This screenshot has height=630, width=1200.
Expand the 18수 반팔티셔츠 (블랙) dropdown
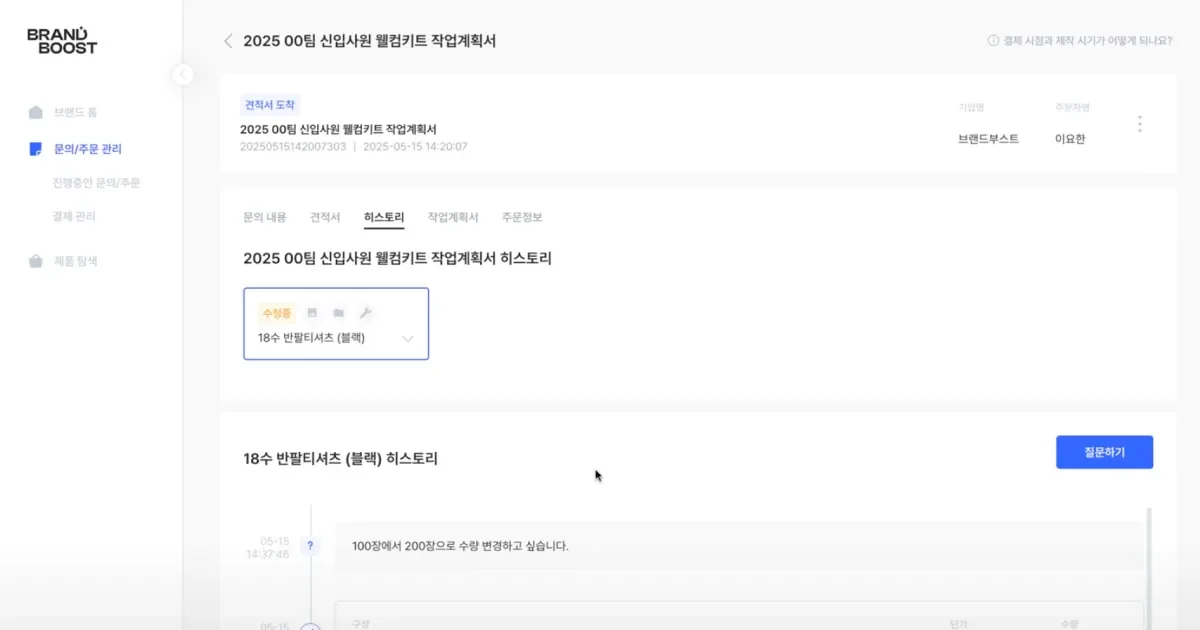[x=407, y=339]
